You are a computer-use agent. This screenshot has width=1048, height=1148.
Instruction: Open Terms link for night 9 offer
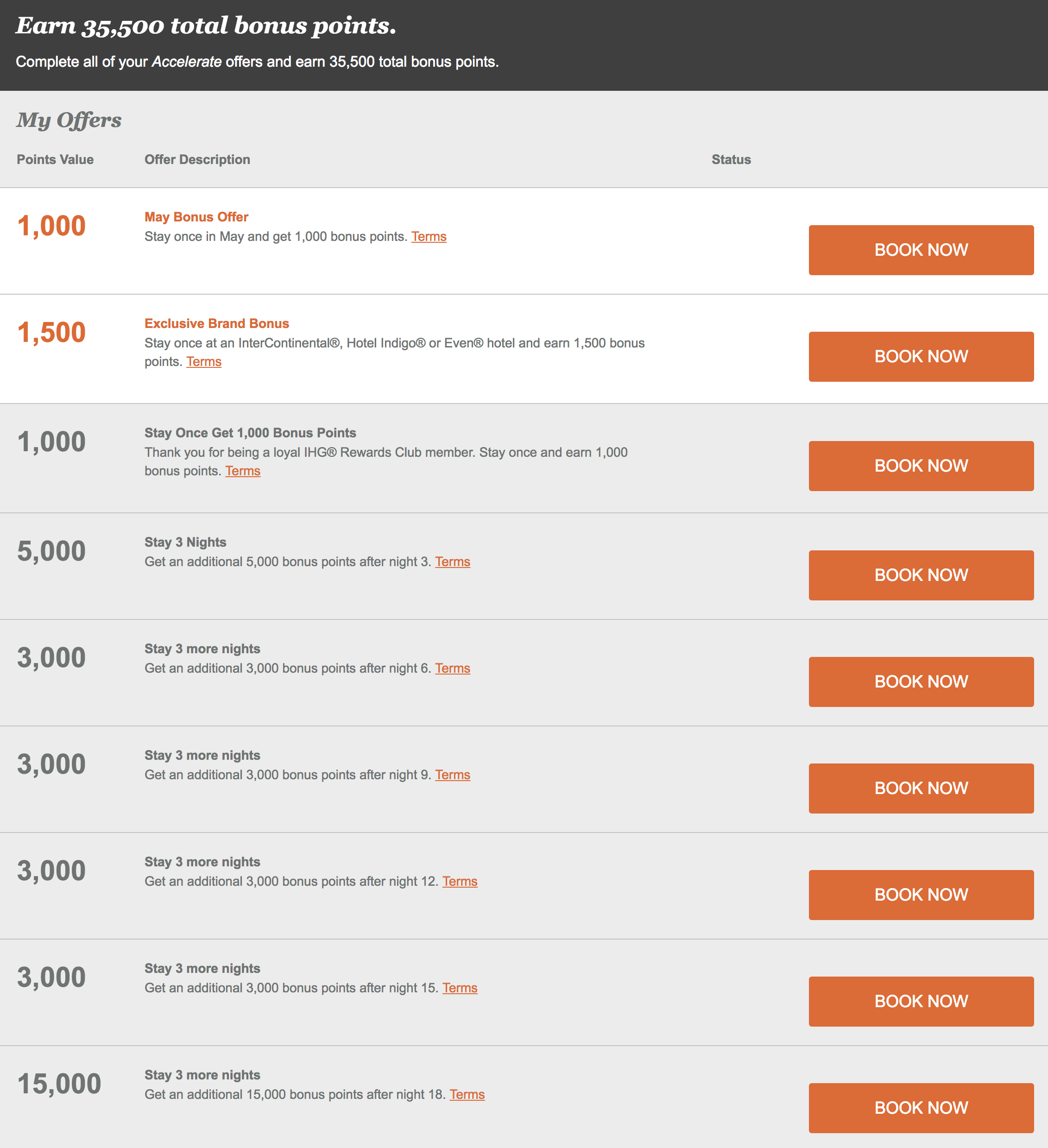click(x=452, y=775)
